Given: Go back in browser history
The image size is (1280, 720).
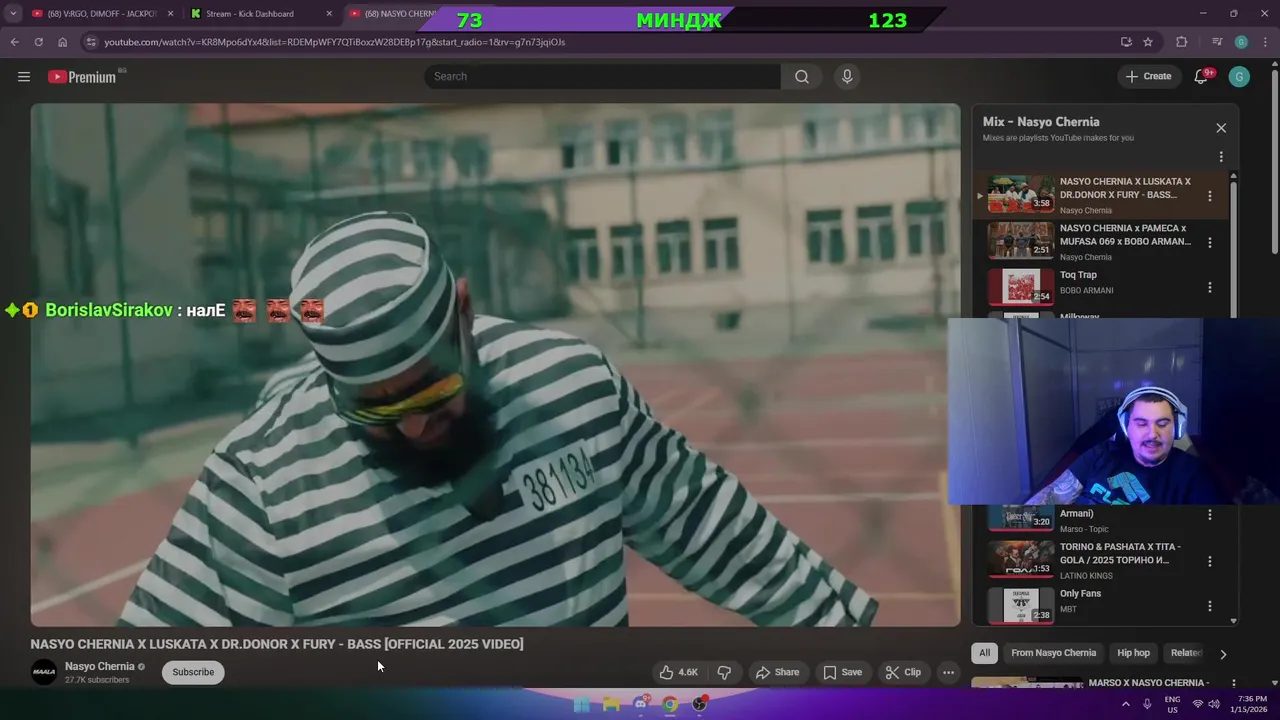Looking at the screenshot, I should tap(14, 42).
